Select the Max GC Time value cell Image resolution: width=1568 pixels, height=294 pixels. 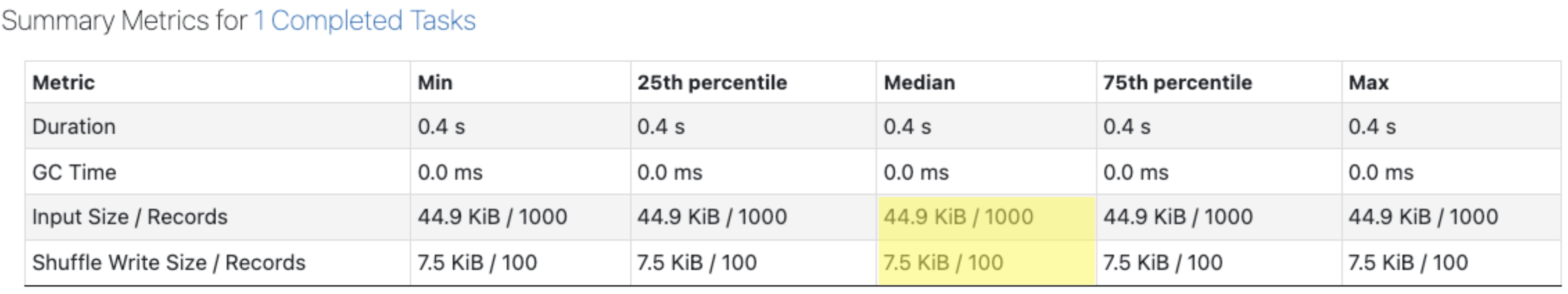[1380, 172]
